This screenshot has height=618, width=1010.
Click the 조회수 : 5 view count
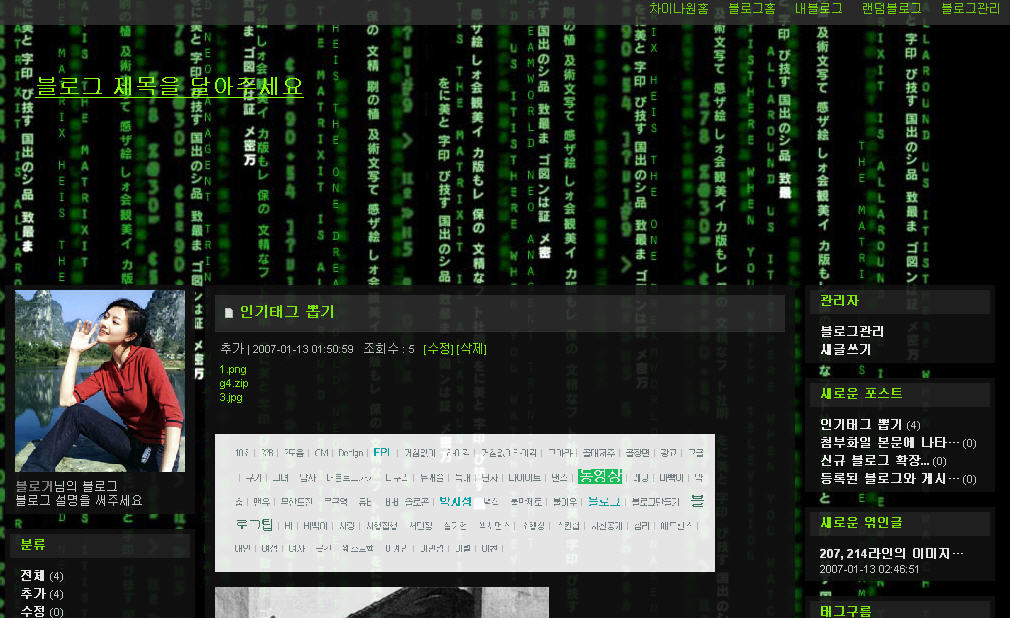[x=389, y=349]
